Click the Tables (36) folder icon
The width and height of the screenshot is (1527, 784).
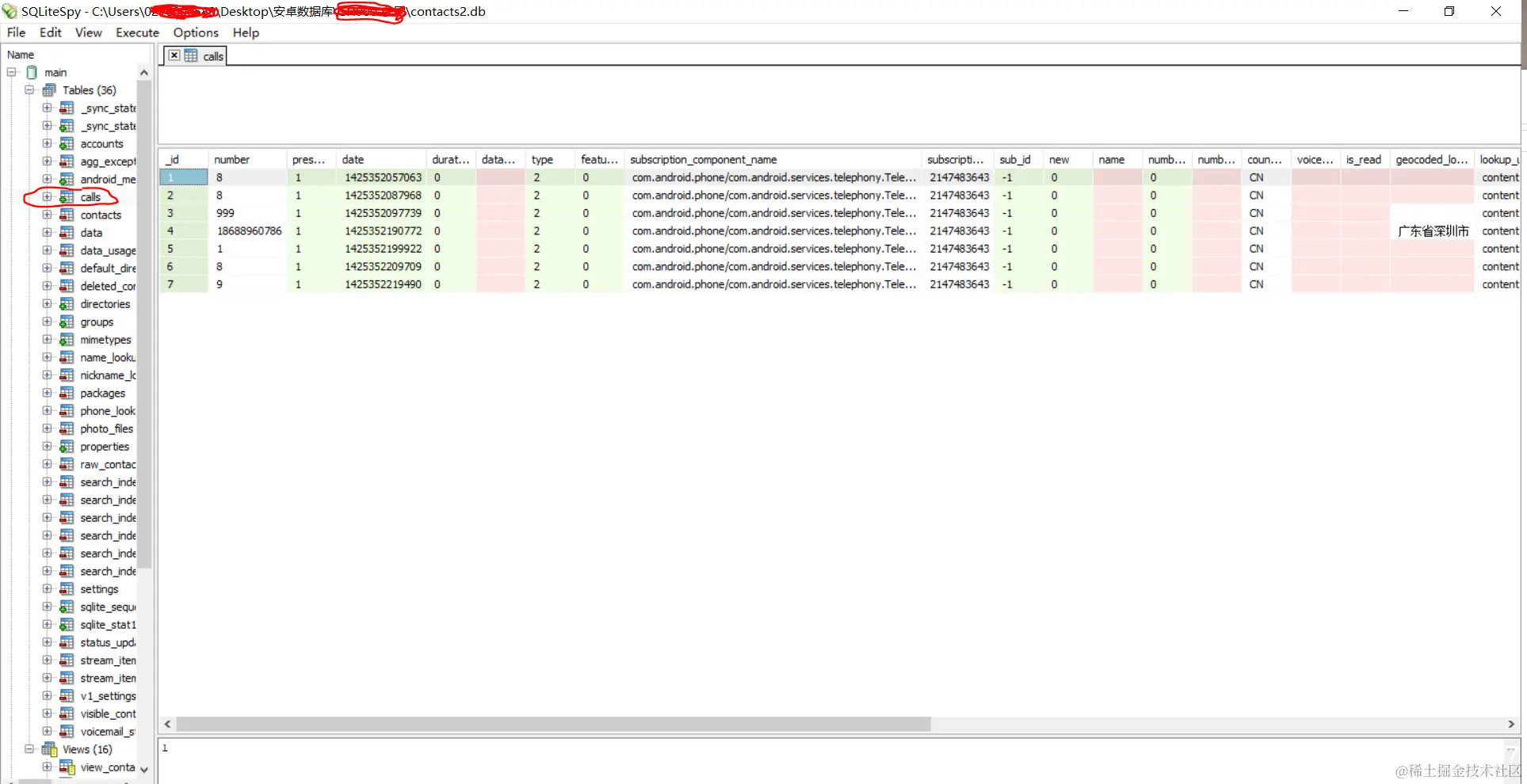coord(49,90)
